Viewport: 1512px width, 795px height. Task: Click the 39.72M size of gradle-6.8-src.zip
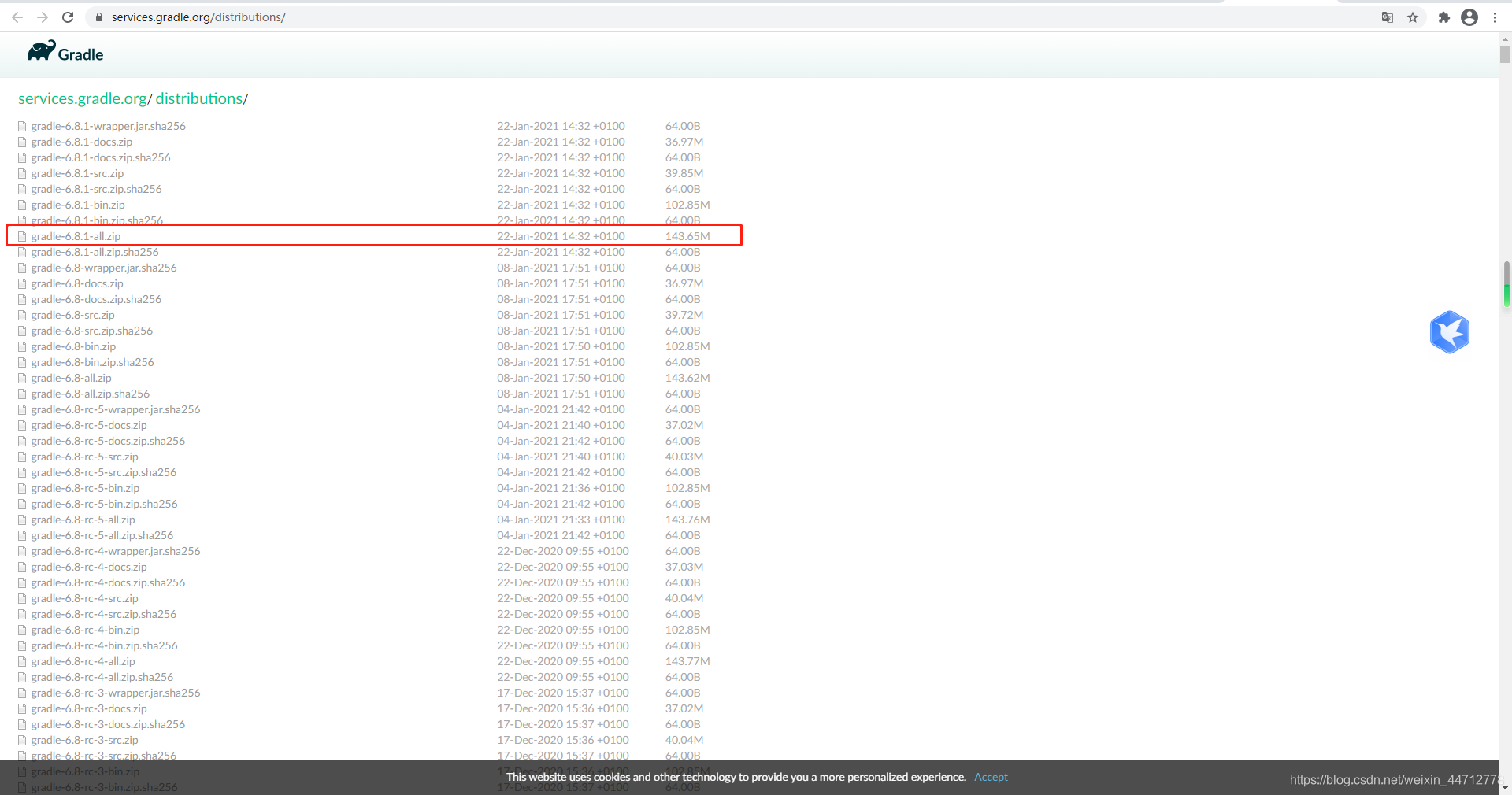point(684,315)
